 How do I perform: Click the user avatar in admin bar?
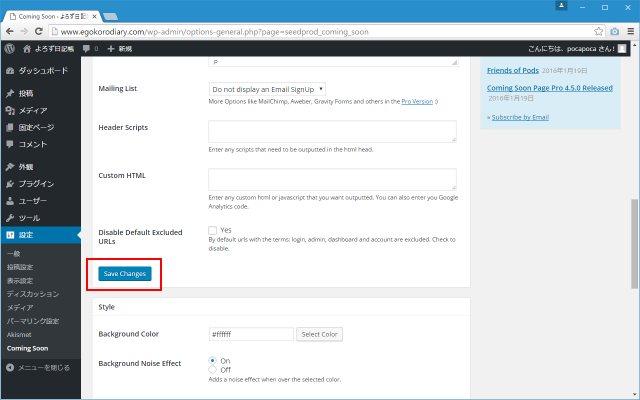click(x=622, y=49)
